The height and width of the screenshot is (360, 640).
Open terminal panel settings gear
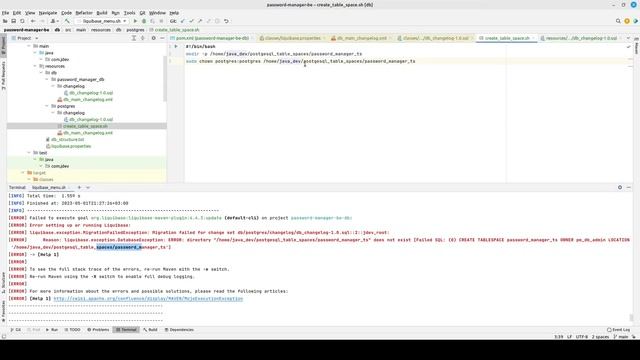click(x=620, y=187)
